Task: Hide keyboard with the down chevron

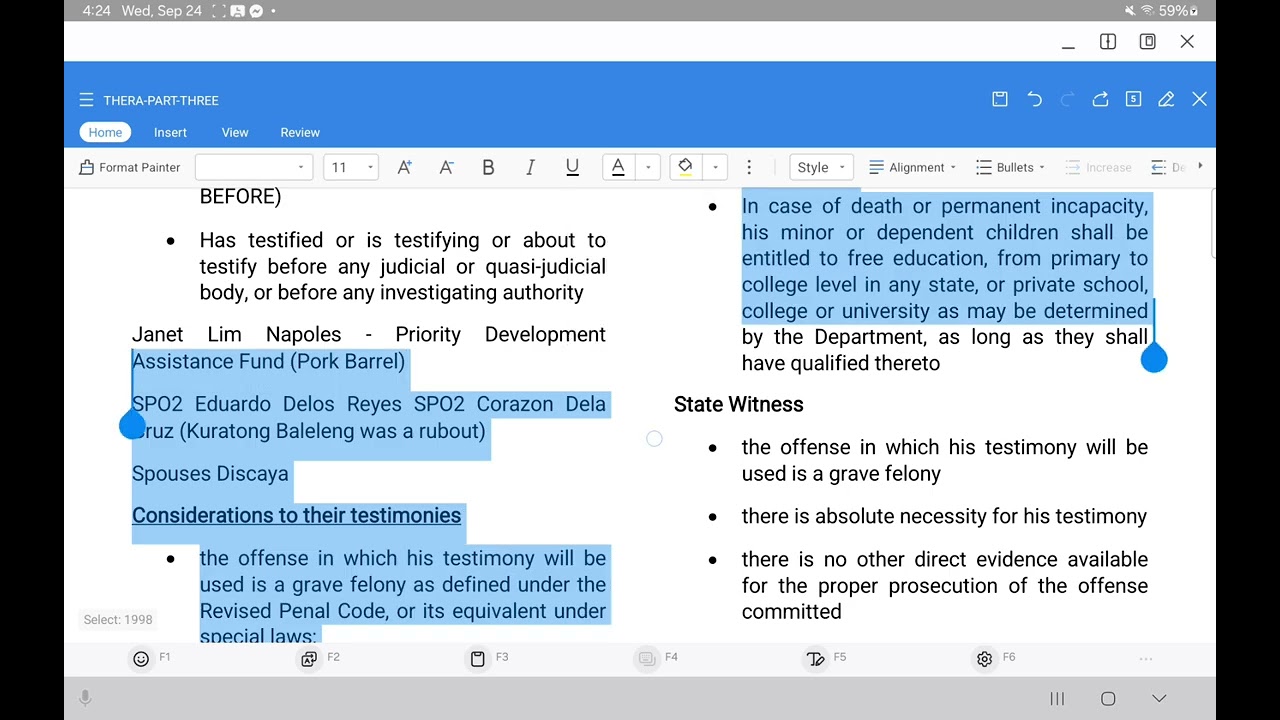Action: 1159,699
